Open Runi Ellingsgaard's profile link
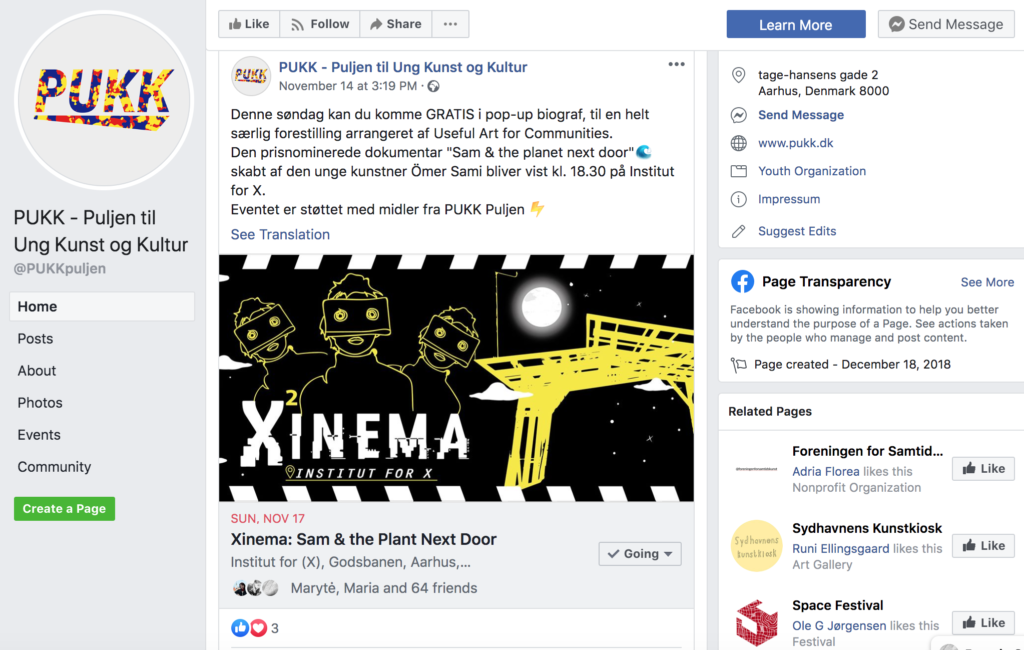The image size is (1024, 650). 840,549
